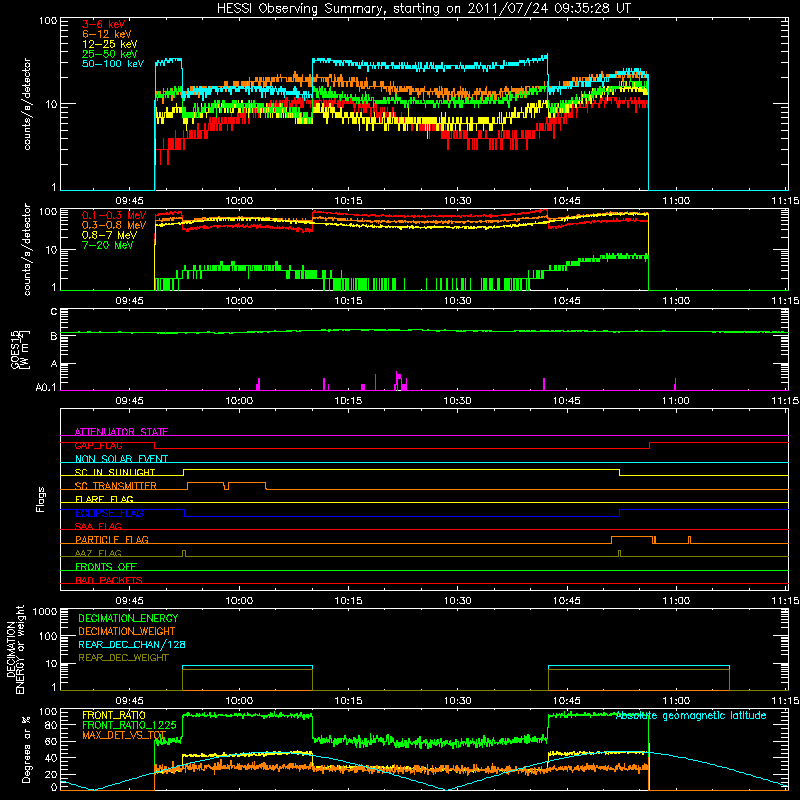Click the Degrees or % axis title
Image resolution: width=800 pixels, height=800 pixels.
click(26, 750)
